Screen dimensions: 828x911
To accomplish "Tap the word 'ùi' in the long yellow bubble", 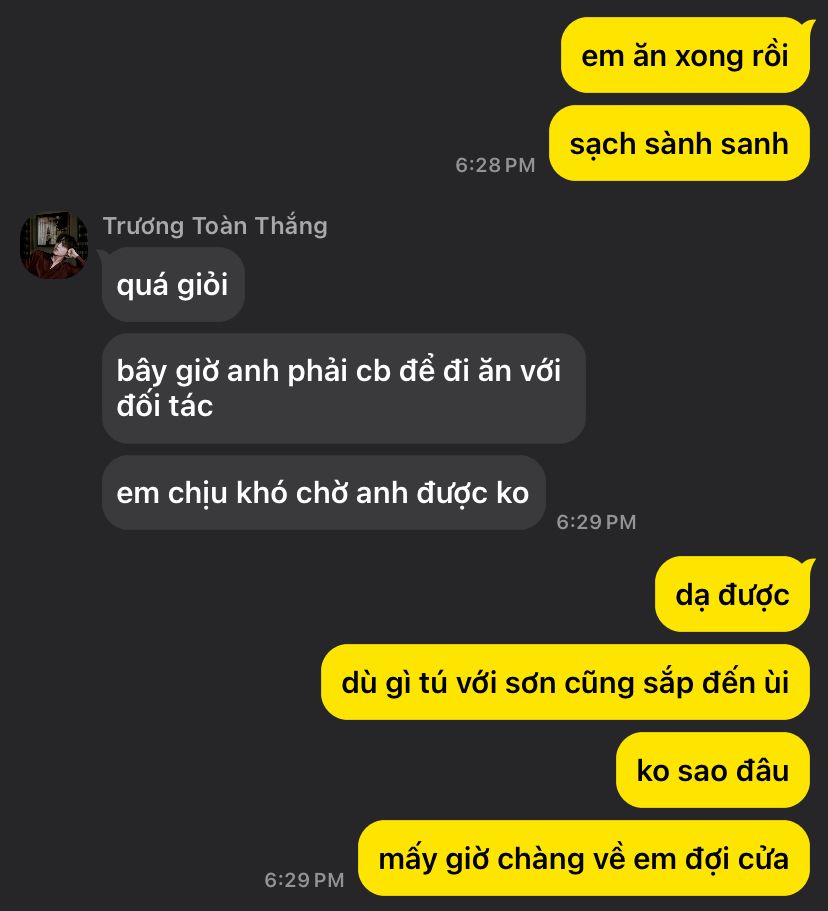I will tap(776, 683).
